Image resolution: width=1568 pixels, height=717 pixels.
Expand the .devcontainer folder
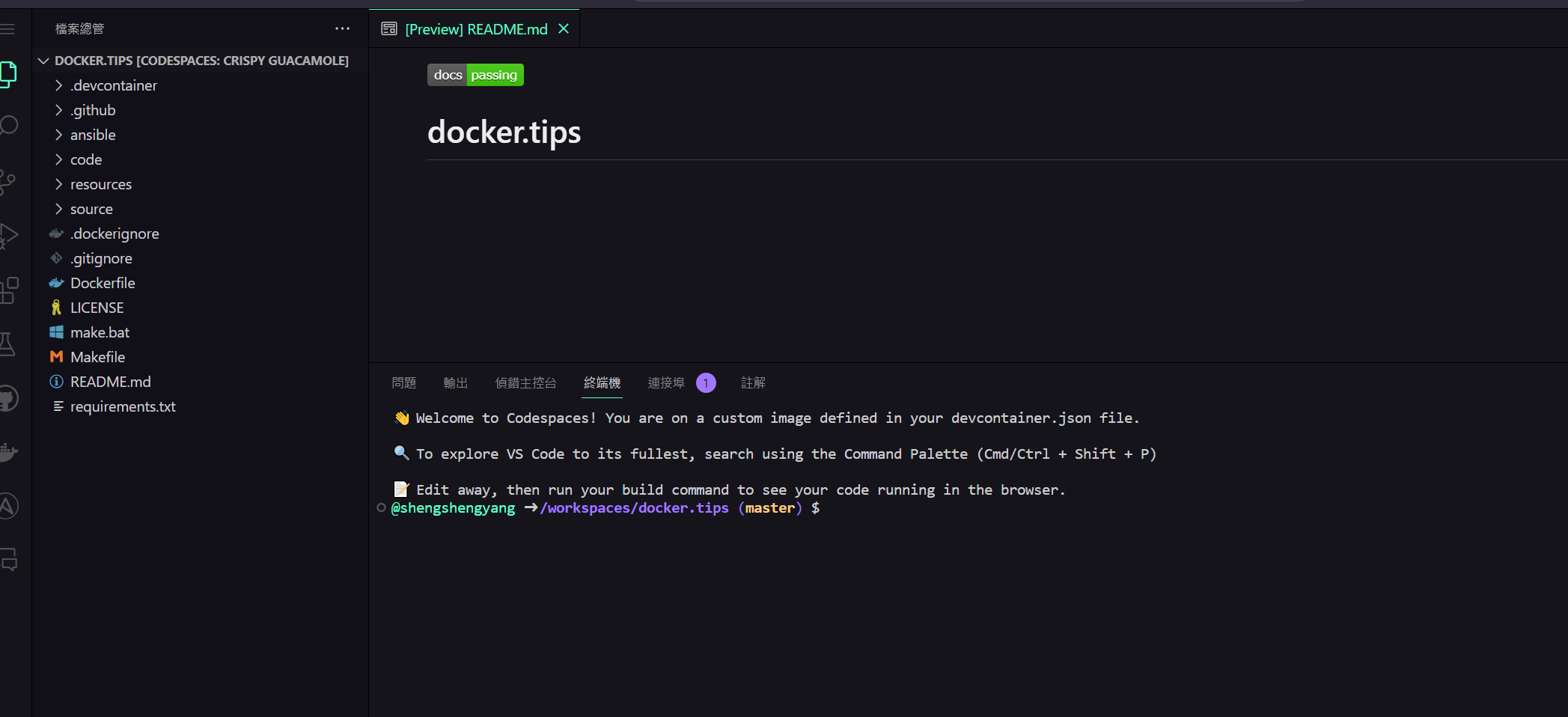[114, 85]
